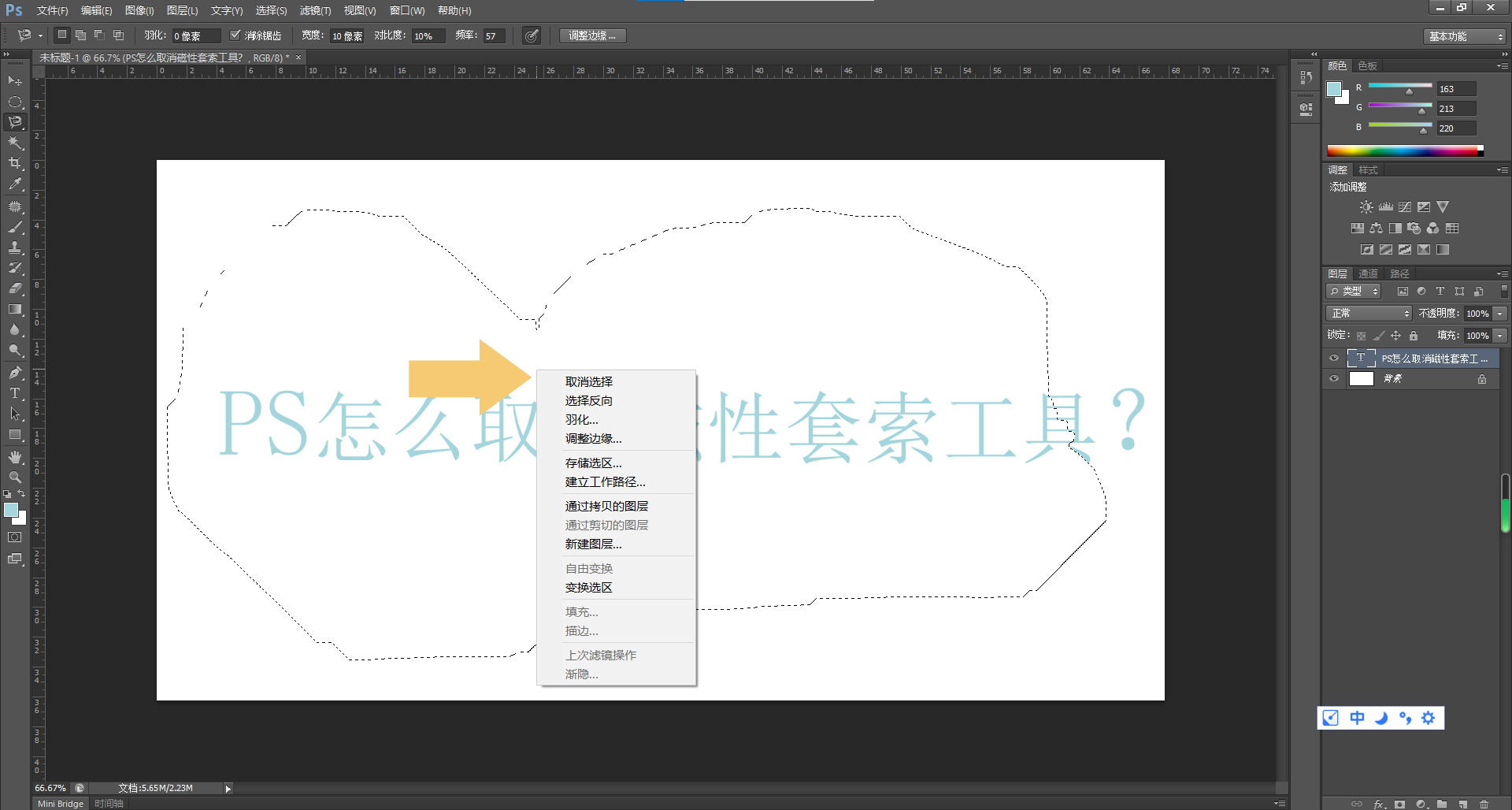Open the 正常 blend mode dropdown
The image size is (1512, 810).
tap(1368, 313)
